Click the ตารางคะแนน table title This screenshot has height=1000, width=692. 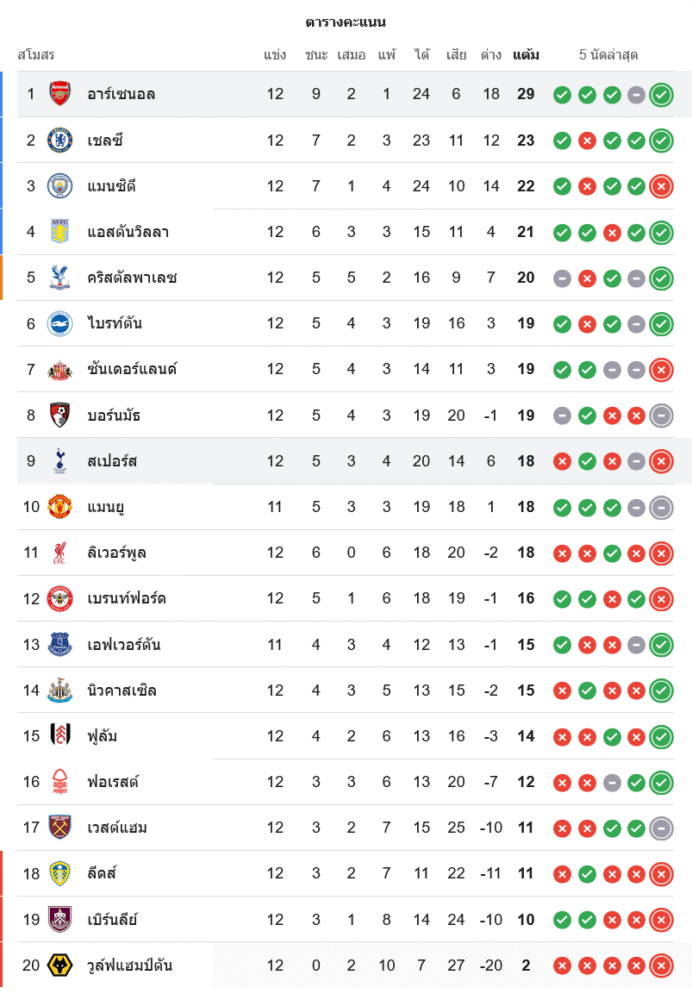point(346,22)
